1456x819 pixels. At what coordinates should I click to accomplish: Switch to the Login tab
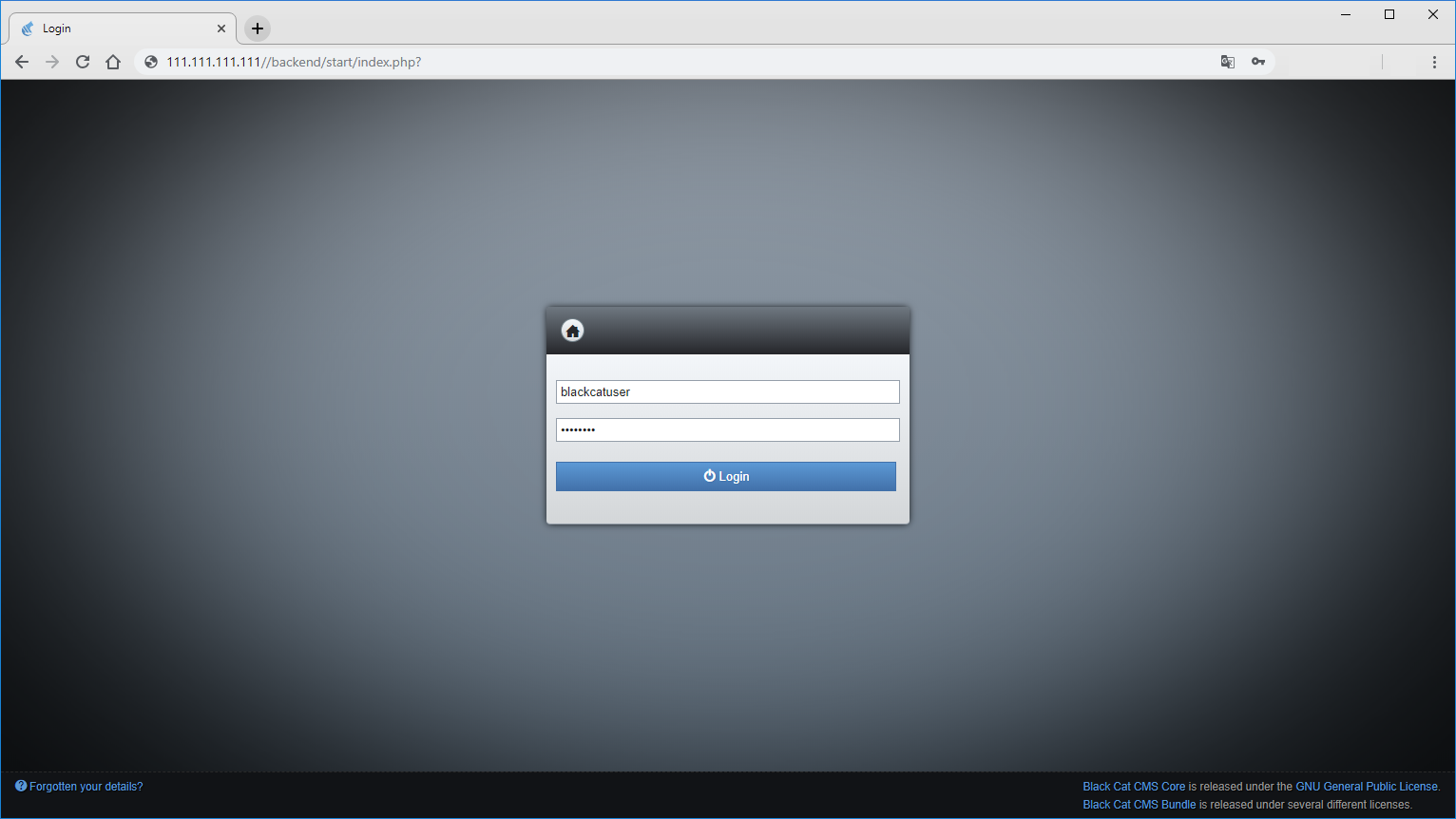click(x=114, y=28)
